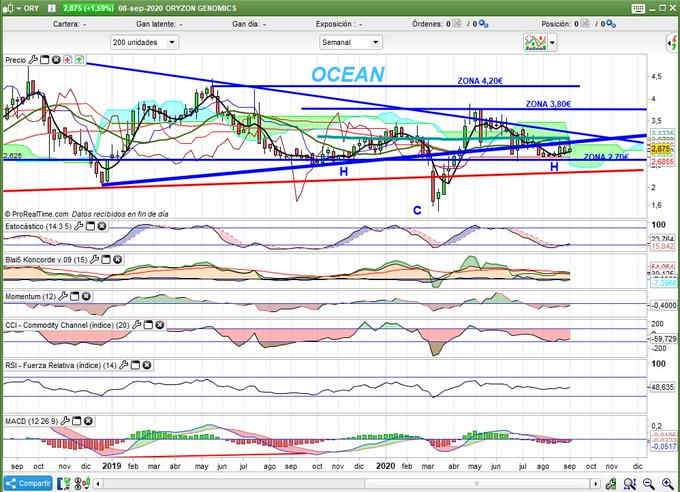Close the RSI indicator panel
This screenshot has width=680, height=492.
147,365
